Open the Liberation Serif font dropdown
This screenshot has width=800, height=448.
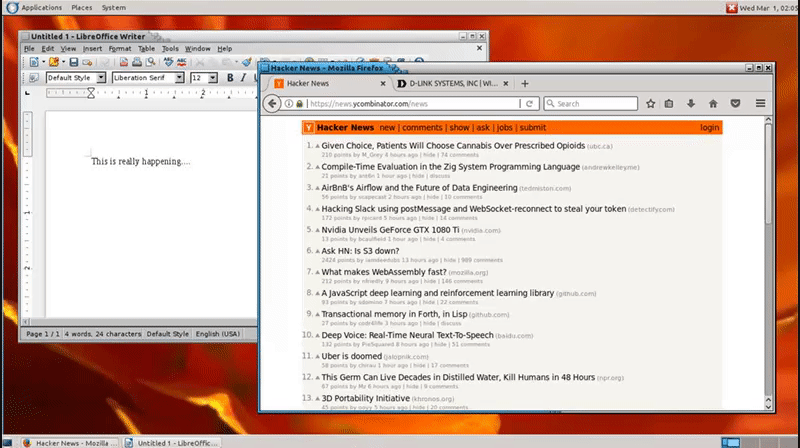[x=180, y=78]
